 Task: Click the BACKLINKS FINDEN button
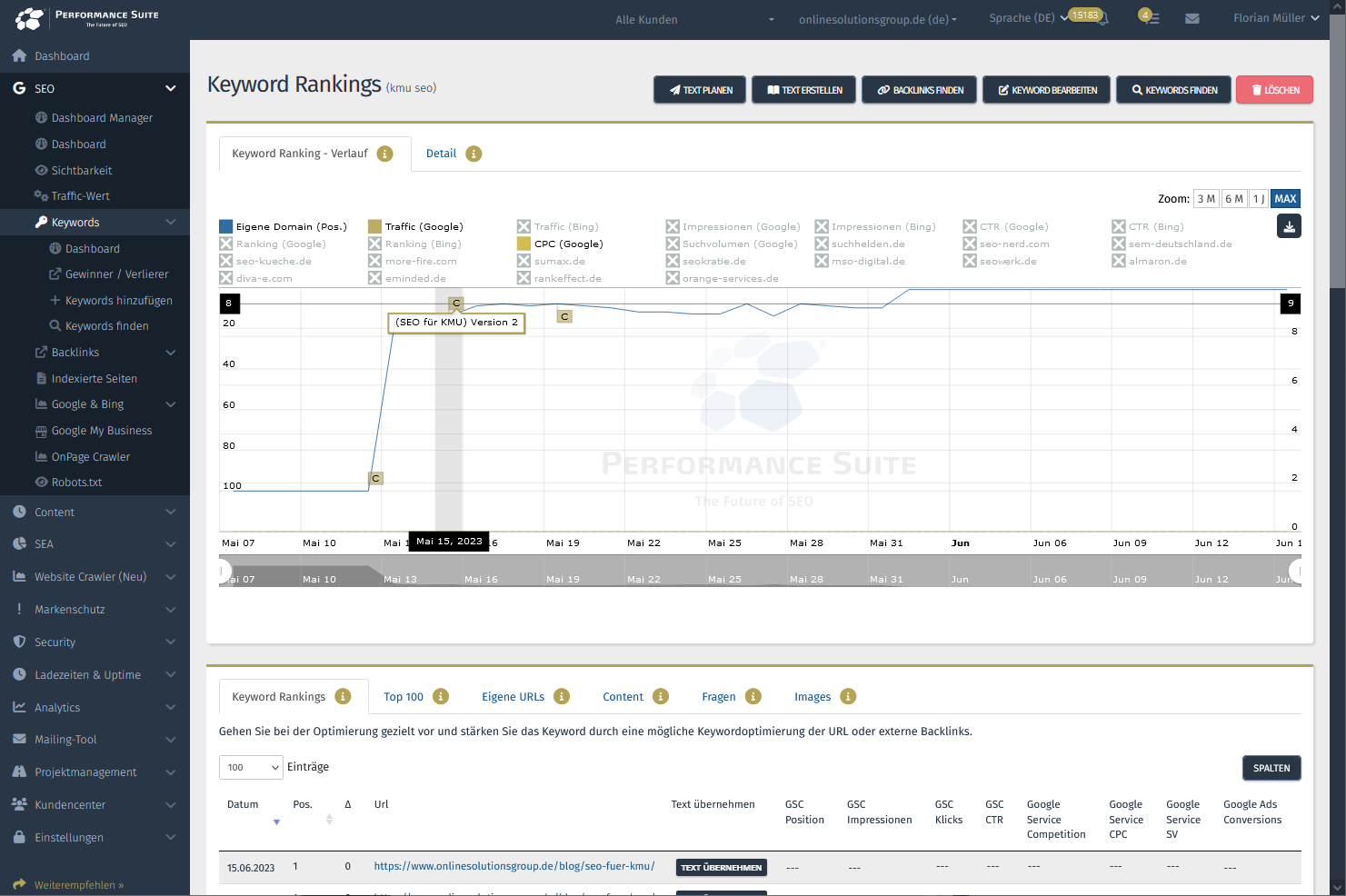pyautogui.click(x=920, y=90)
